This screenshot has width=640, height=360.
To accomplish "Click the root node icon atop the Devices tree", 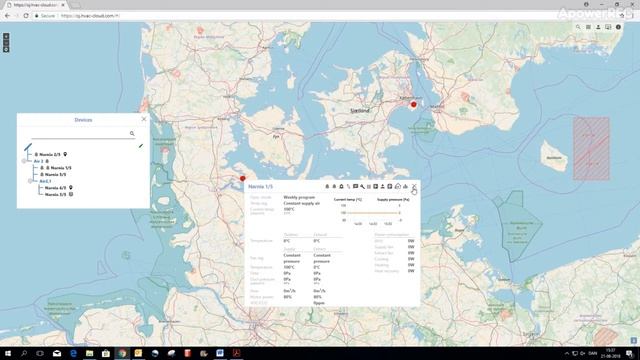I will 28,147.
